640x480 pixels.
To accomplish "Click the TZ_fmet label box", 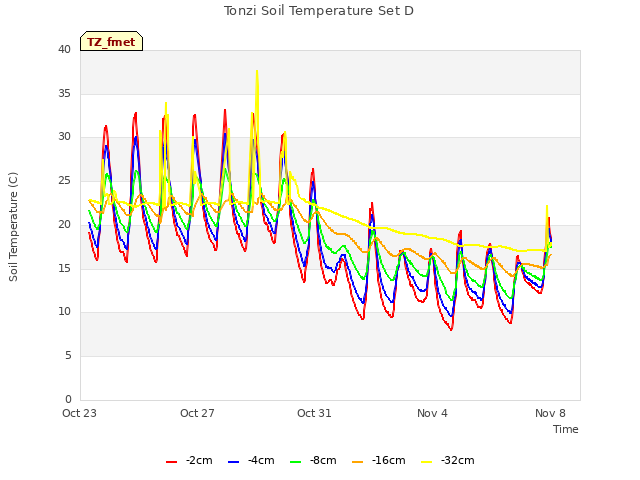I will (x=111, y=41).
